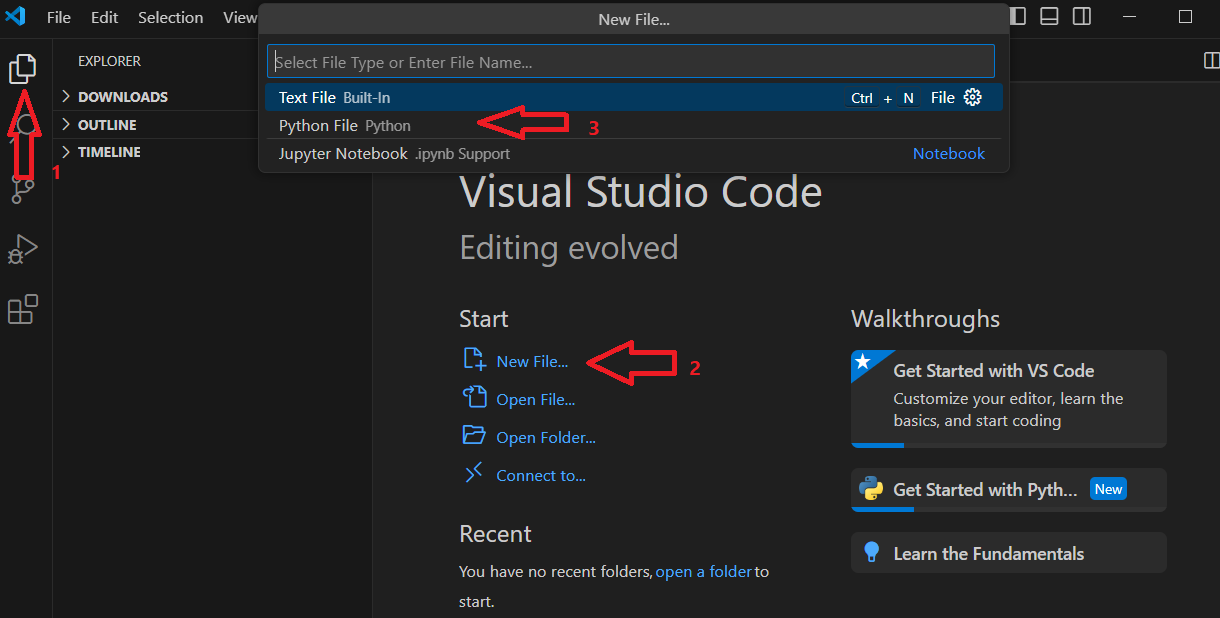Click the VS Code logo icon
Image resolution: width=1220 pixels, height=618 pixels.
[x=15, y=17]
